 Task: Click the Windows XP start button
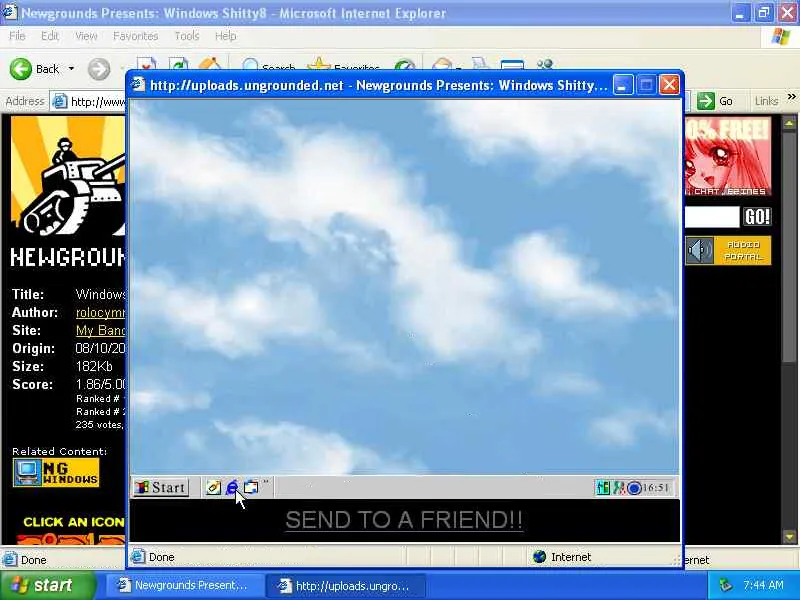pos(48,585)
